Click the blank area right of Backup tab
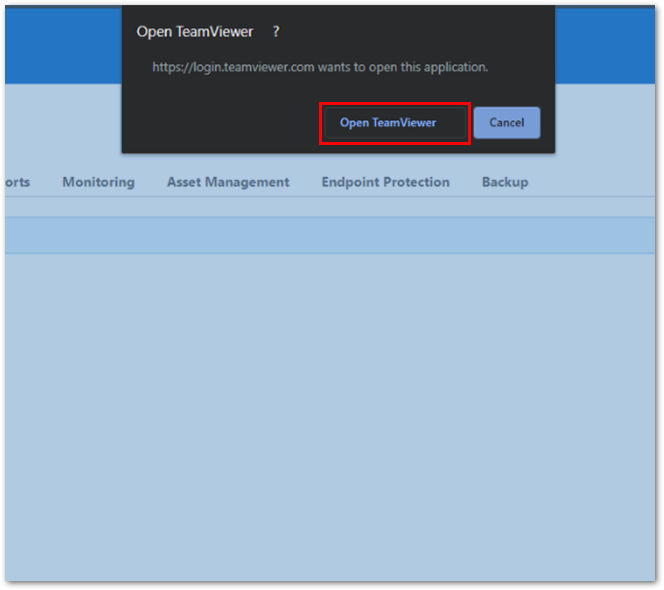Image resolution: width=664 pixels, height=590 pixels. [592, 182]
